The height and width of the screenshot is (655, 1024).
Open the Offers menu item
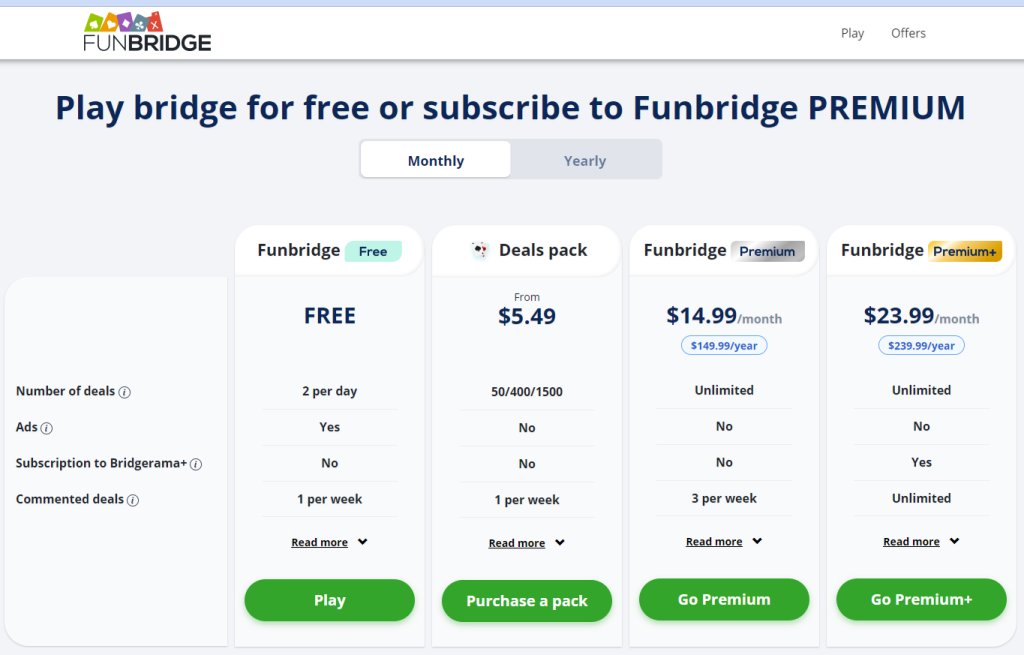908,33
